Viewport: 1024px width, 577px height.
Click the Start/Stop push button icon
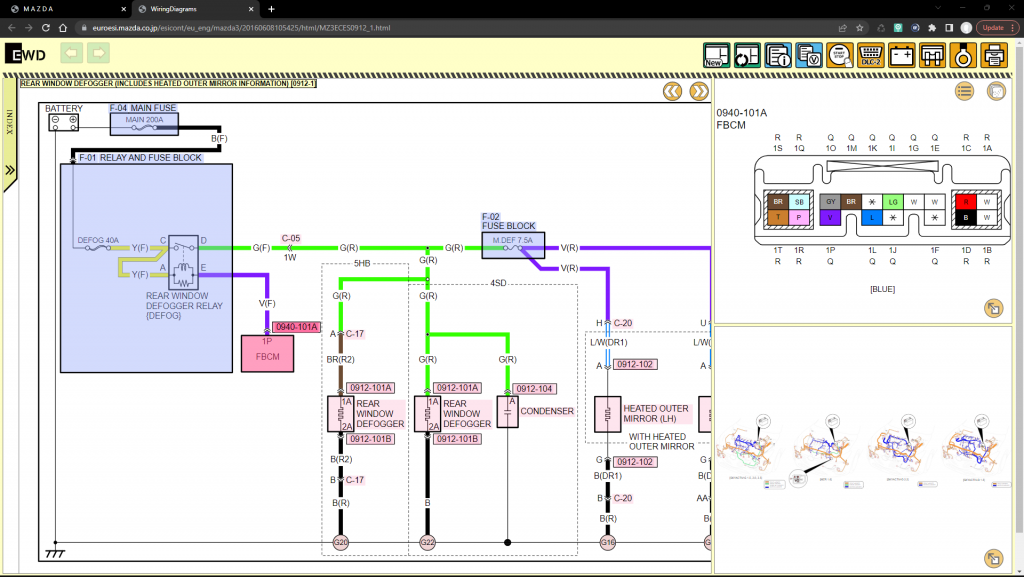click(x=840, y=56)
